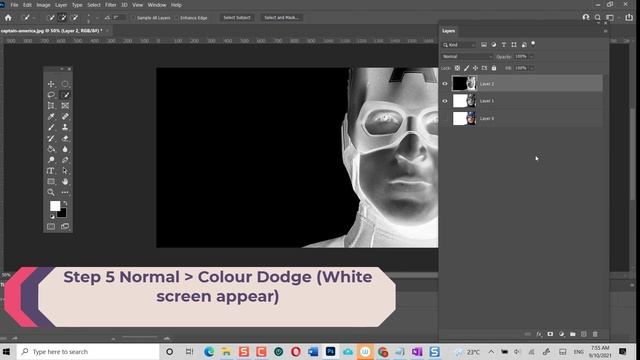Open Photoshop search icon in top right
This screenshot has height=360, width=640.
598,18
